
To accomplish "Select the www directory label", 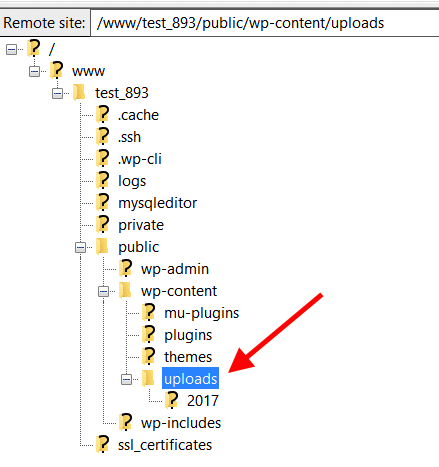I will click(x=88, y=71).
